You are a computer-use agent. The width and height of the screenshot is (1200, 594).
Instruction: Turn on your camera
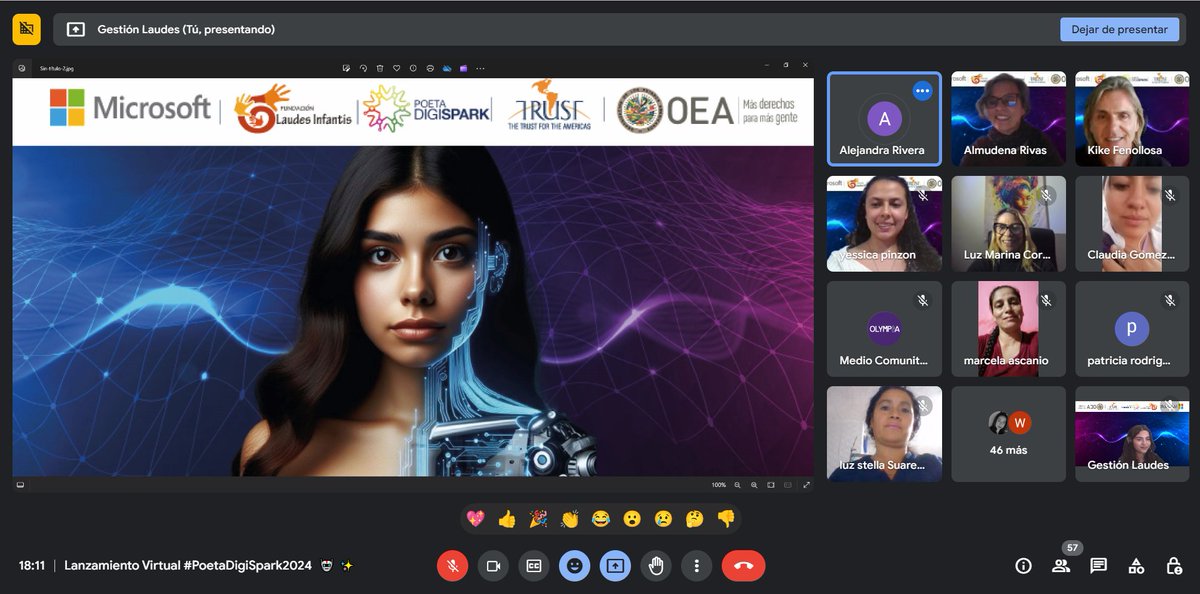pos(493,565)
